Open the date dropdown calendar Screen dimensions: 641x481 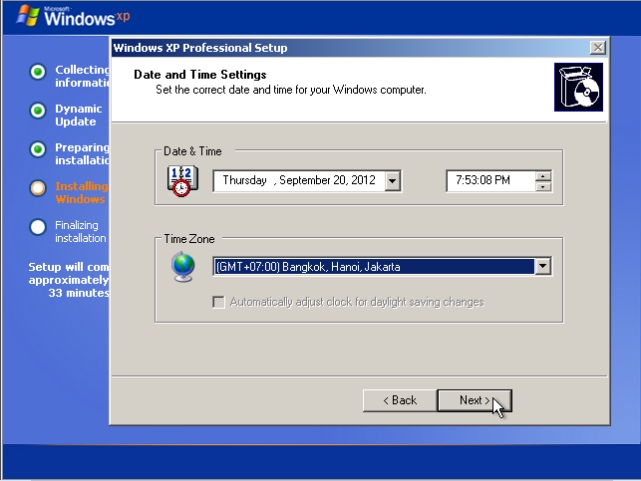click(392, 181)
